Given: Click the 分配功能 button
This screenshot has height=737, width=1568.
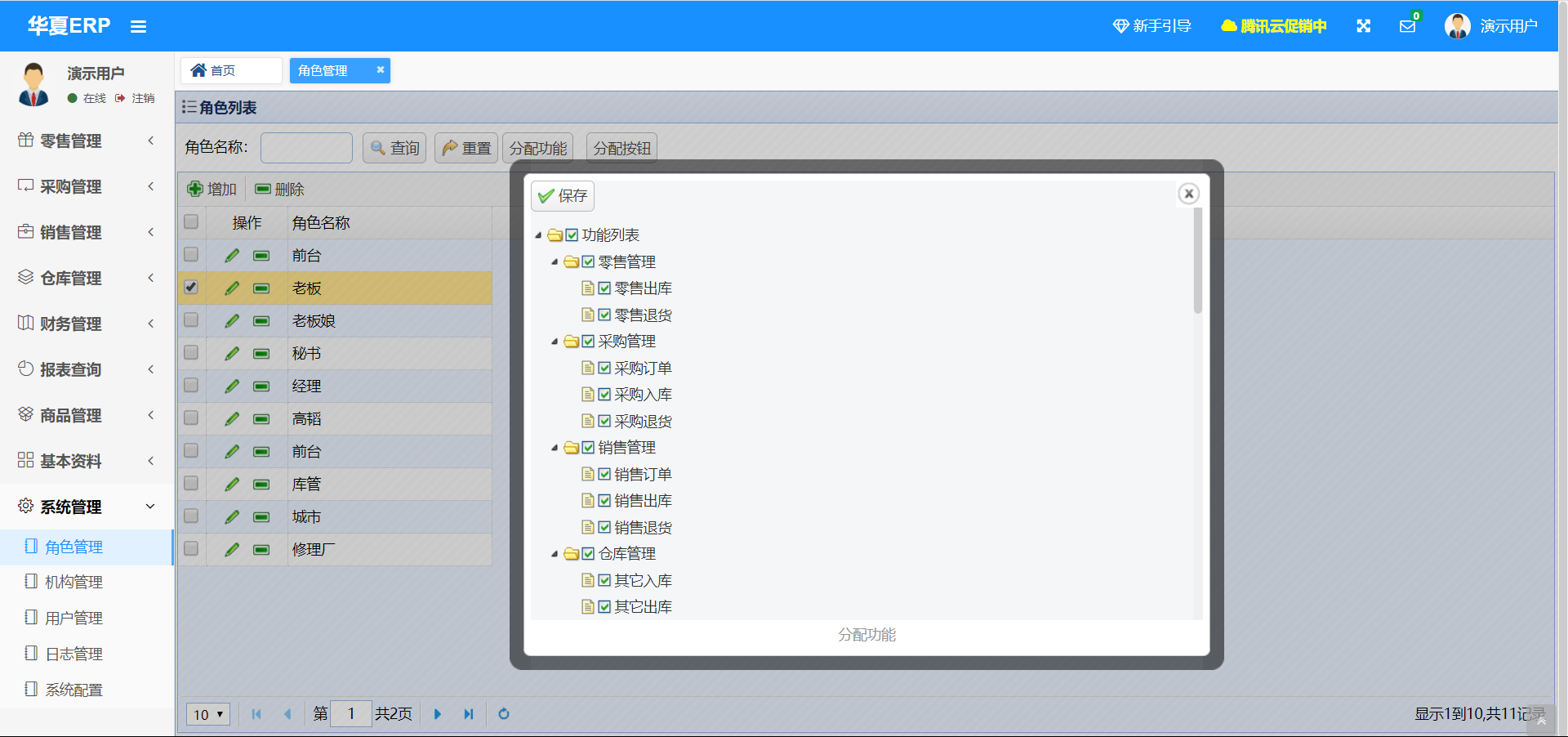Looking at the screenshot, I should (x=538, y=148).
